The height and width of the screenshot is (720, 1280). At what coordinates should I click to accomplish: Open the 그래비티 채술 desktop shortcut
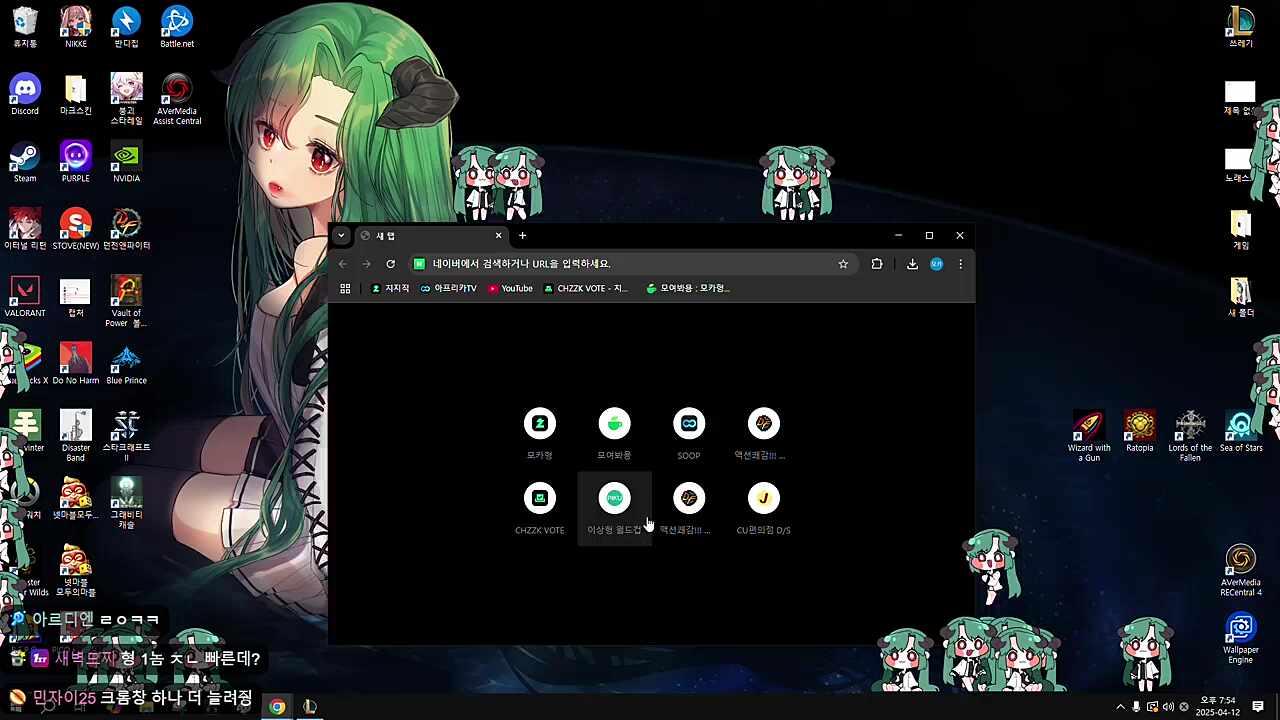[126, 503]
